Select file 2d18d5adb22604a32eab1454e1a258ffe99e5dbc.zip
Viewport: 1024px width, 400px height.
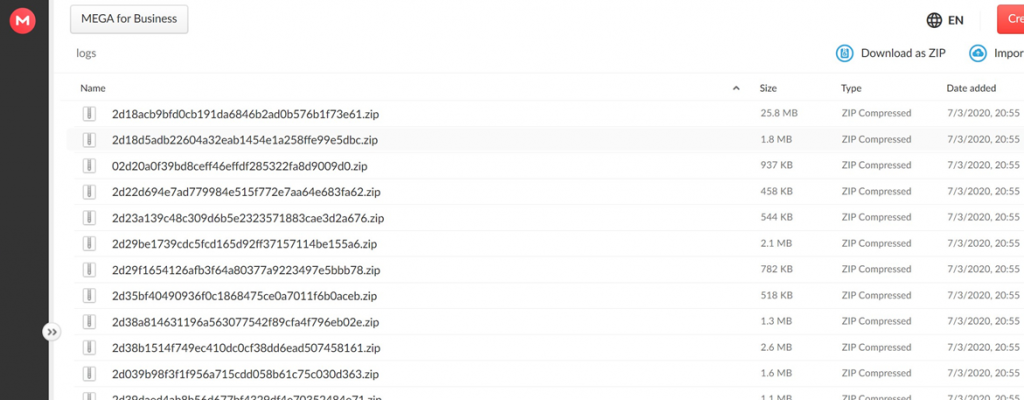click(x=245, y=140)
